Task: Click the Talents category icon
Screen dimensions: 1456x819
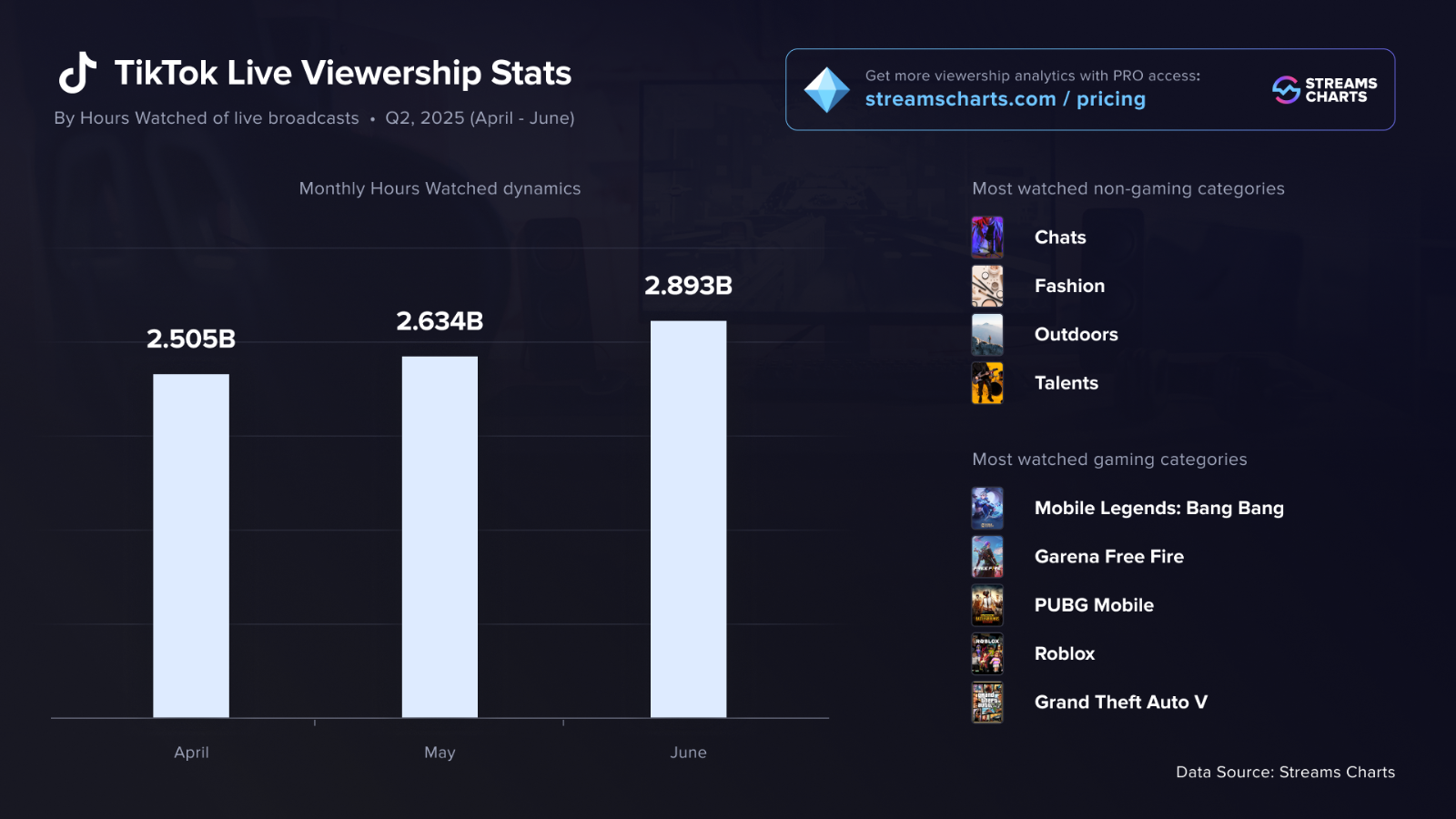Action: [987, 383]
